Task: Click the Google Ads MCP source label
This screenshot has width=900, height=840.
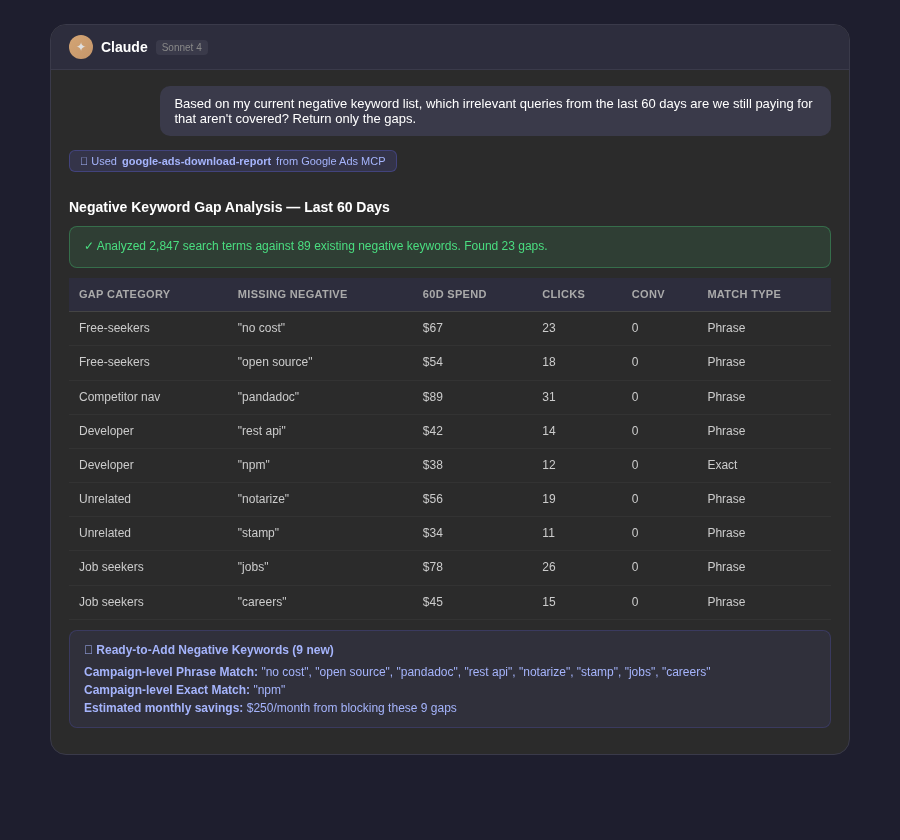Action: click(330, 161)
